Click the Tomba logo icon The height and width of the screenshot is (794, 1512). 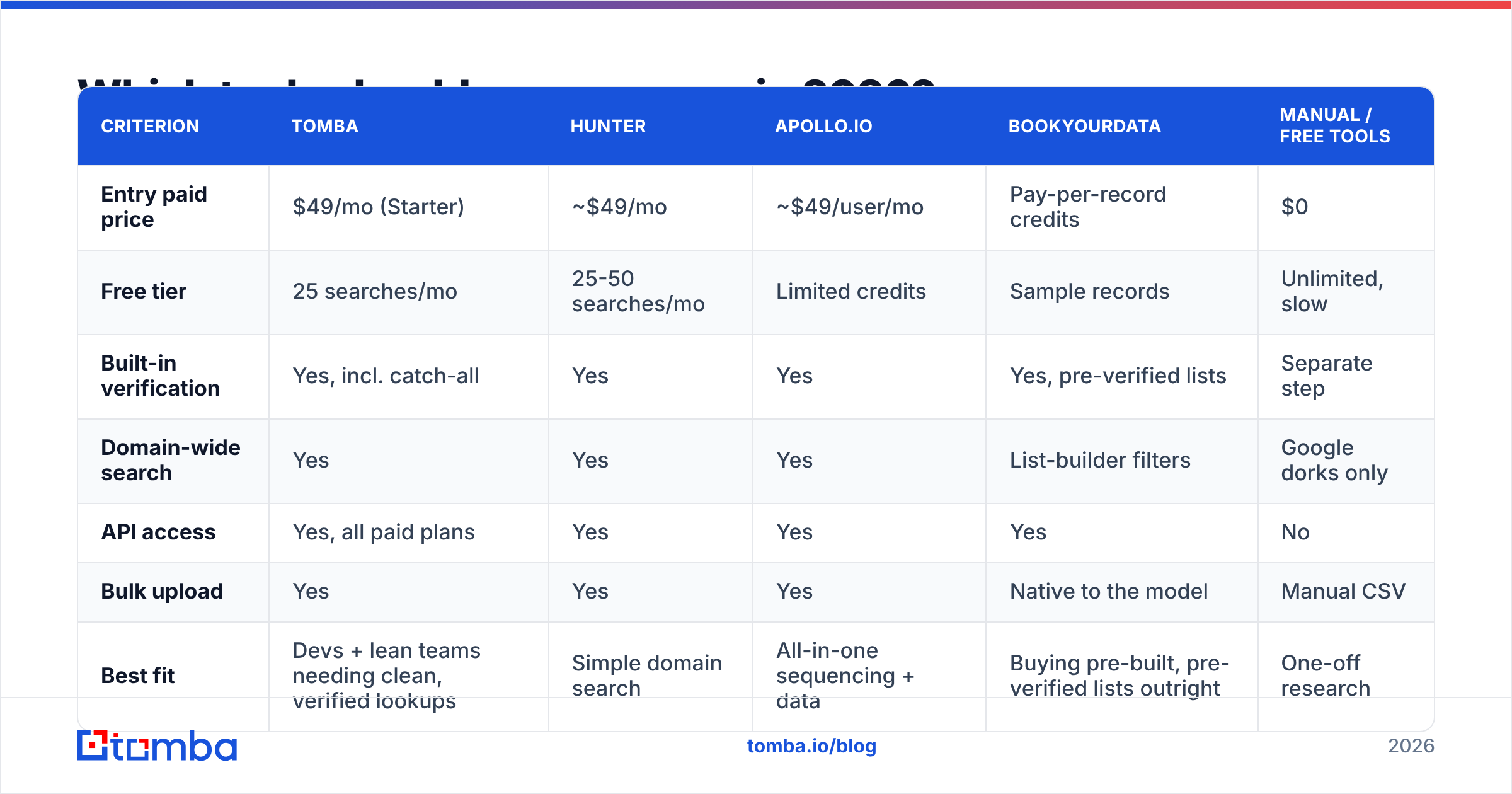coord(156,745)
